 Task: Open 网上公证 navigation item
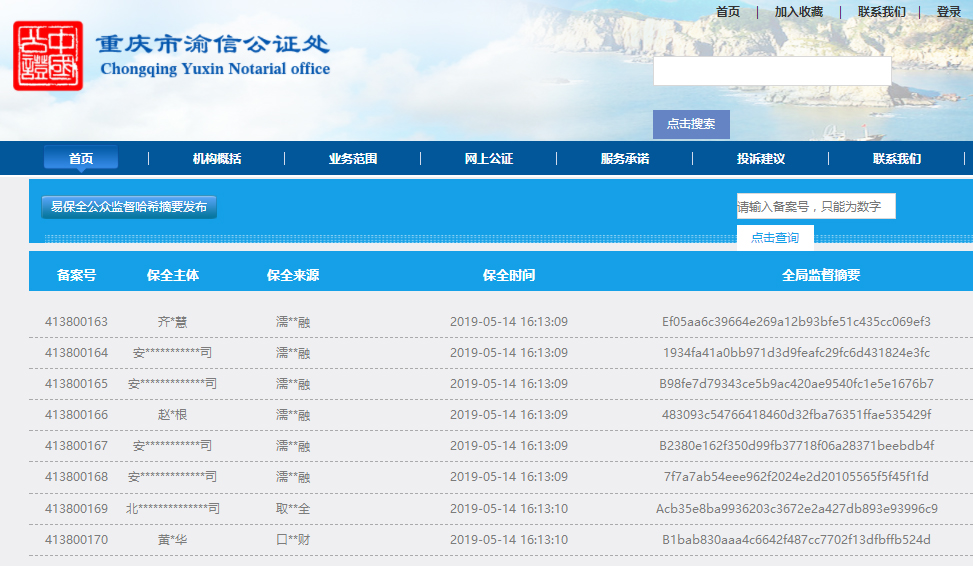pyautogui.click(x=488, y=158)
